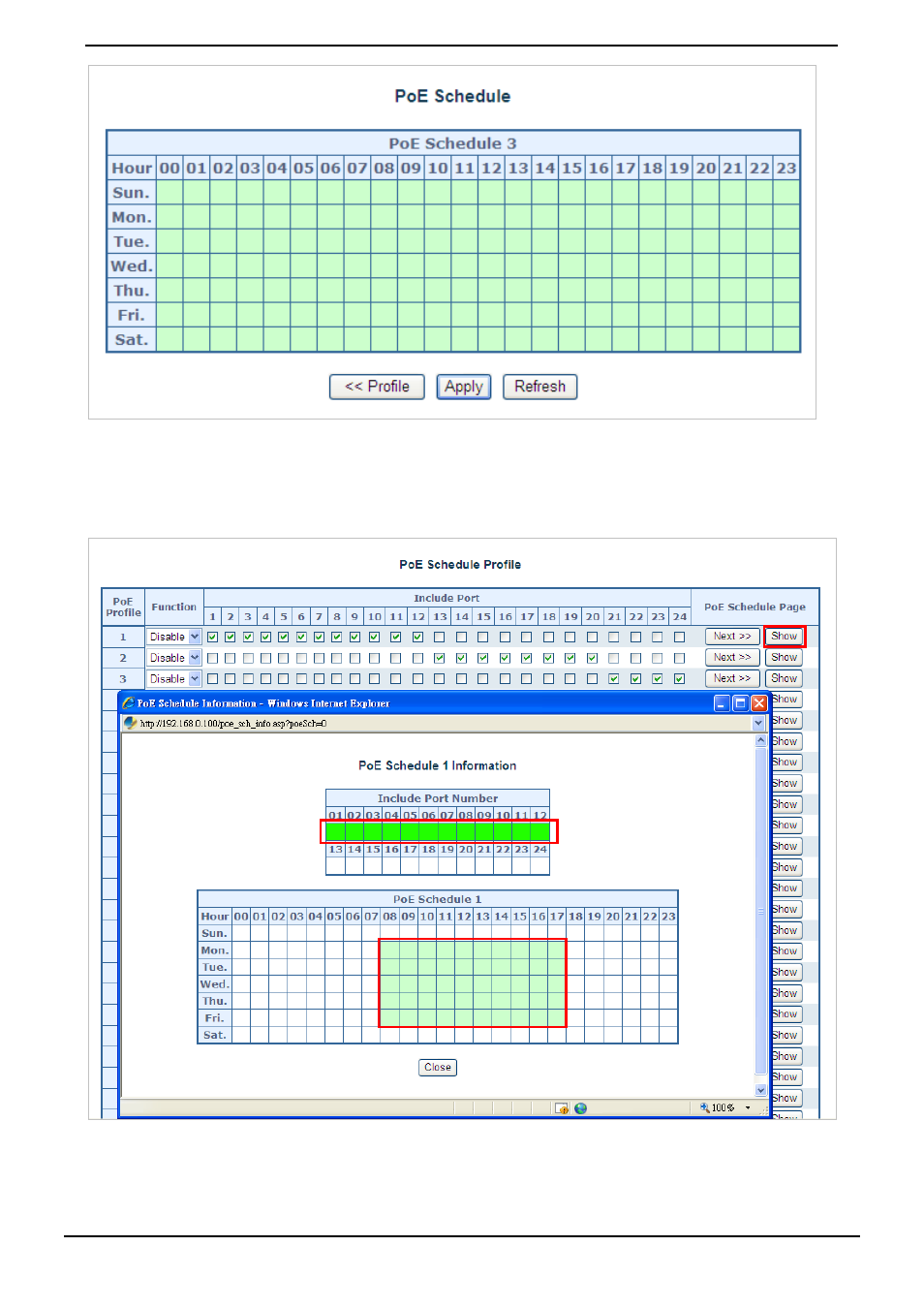Click Sat. hour 23 cell in PoE Schedule 1

coord(668,1036)
